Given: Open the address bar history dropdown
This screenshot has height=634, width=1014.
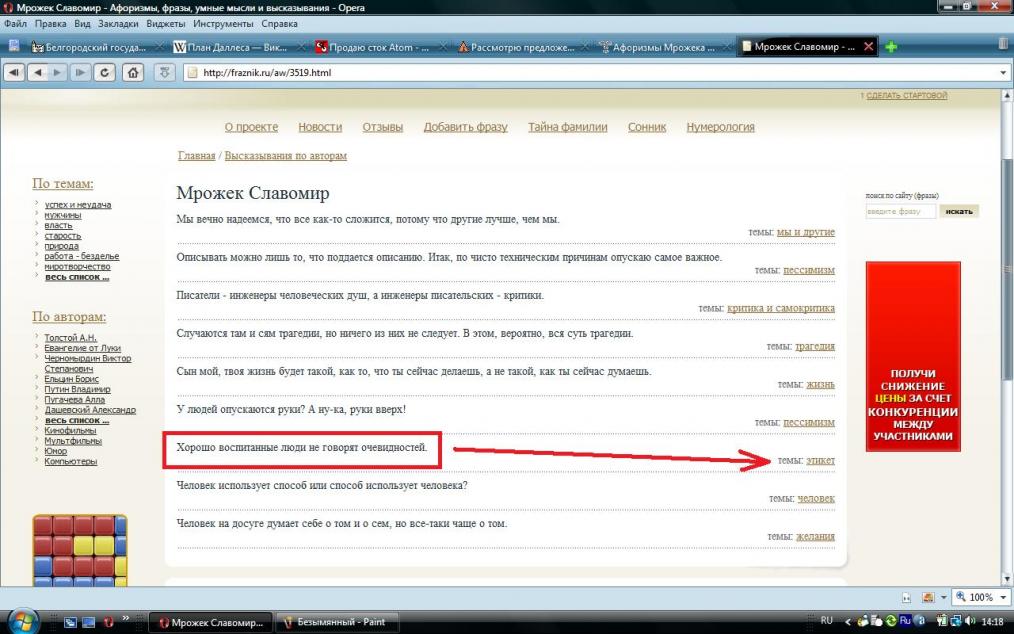Looking at the screenshot, I should (1003, 73).
